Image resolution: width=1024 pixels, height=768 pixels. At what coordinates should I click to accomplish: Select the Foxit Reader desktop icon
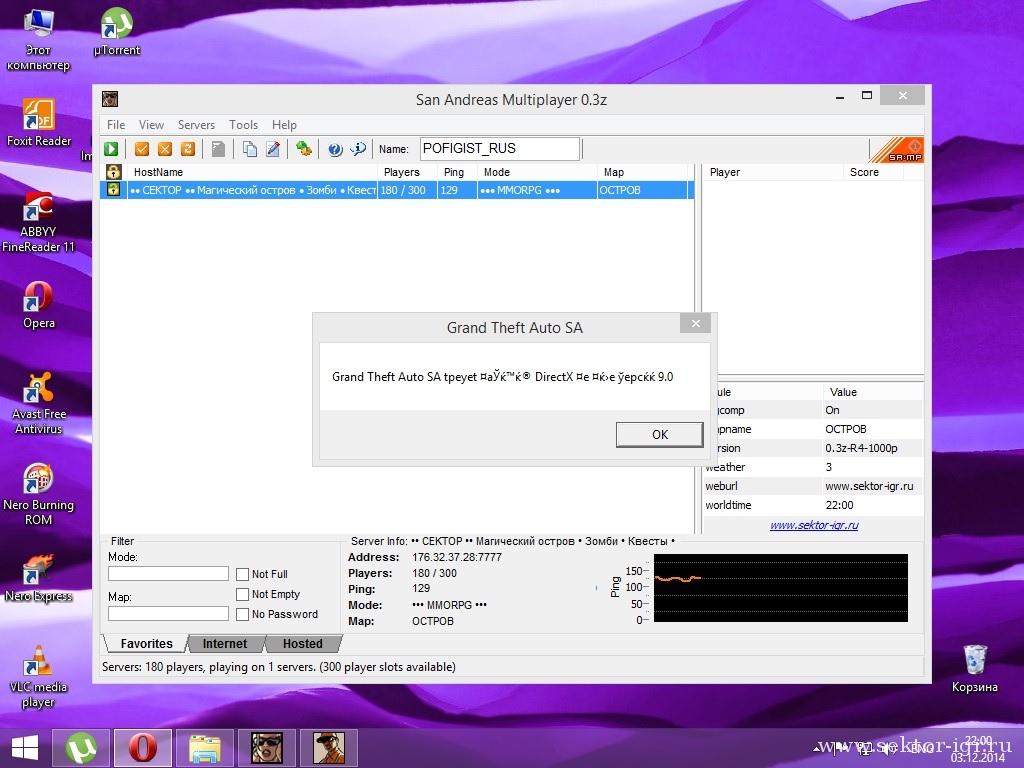(x=39, y=122)
